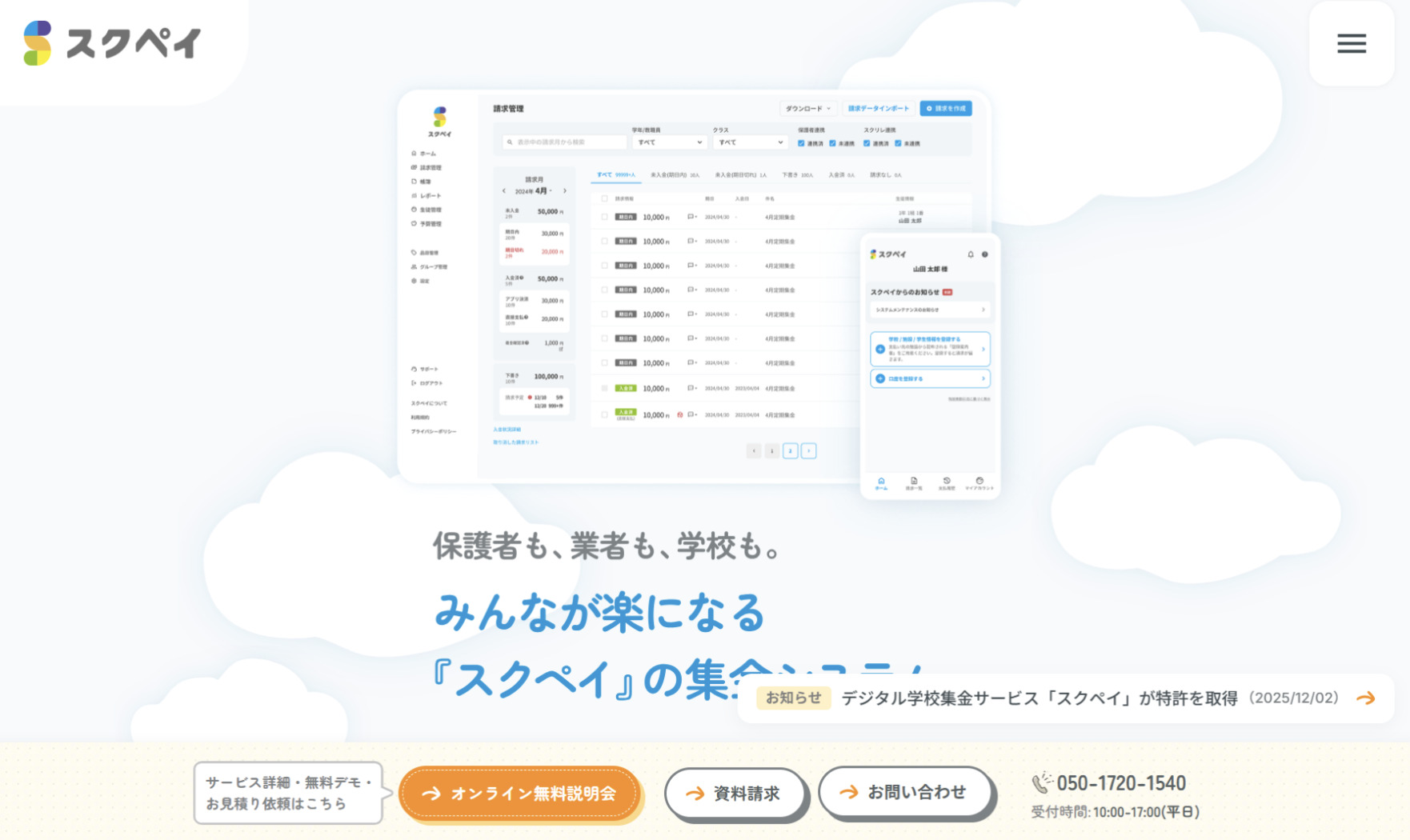
Task: Click the bell icon in the mobile mockup
Action: [971, 254]
